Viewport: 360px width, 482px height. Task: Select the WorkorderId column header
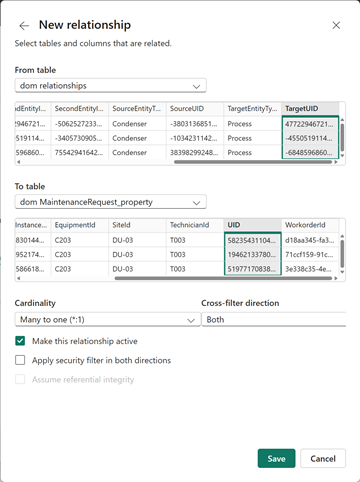click(310, 225)
